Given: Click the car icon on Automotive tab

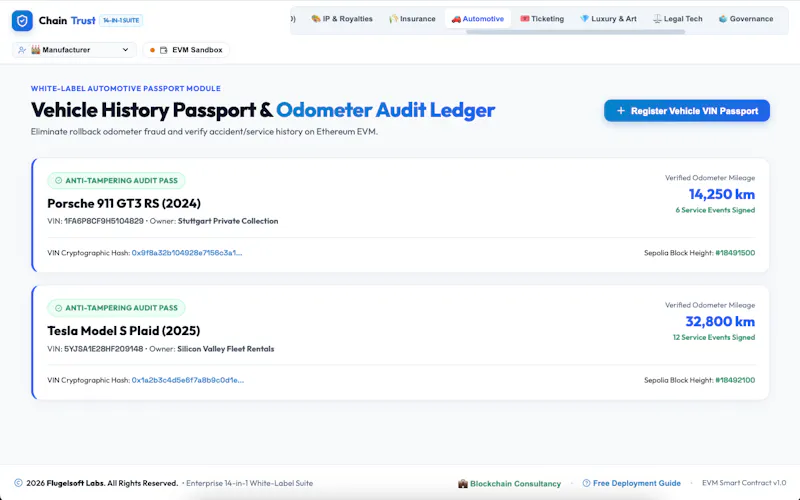Looking at the screenshot, I should click(x=456, y=19).
